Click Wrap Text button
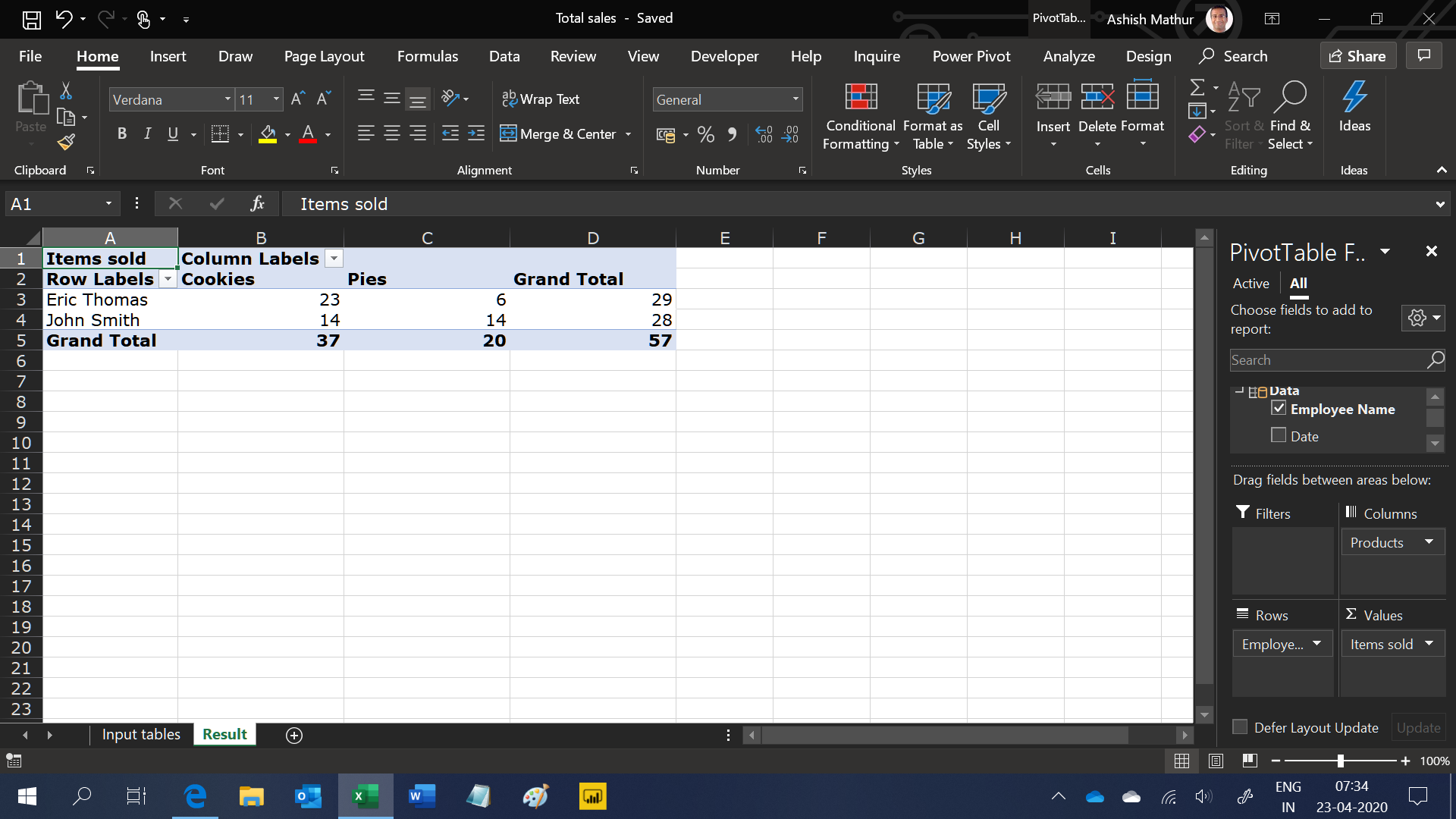 coord(541,99)
